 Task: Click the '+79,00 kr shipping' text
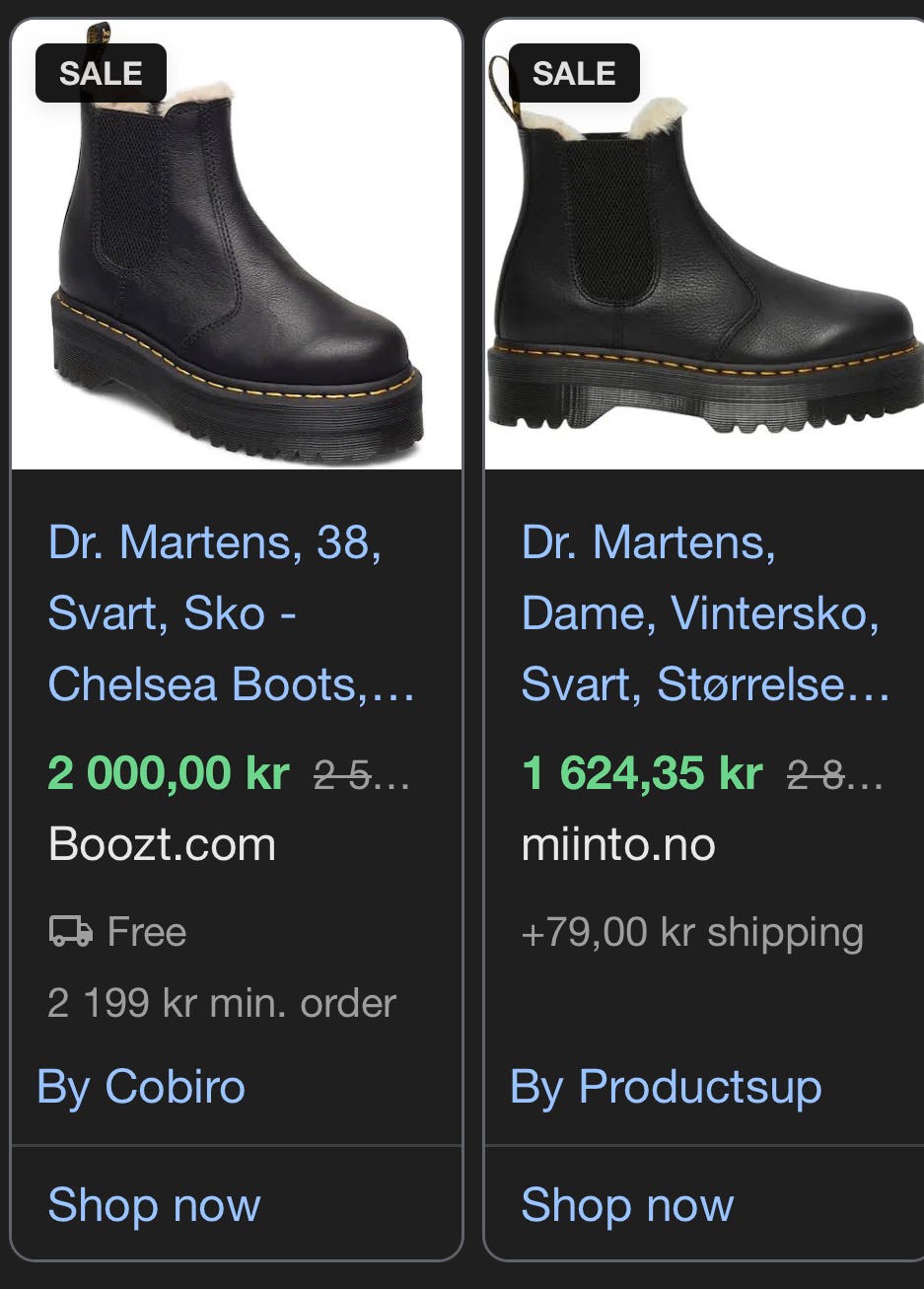[692, 932]
